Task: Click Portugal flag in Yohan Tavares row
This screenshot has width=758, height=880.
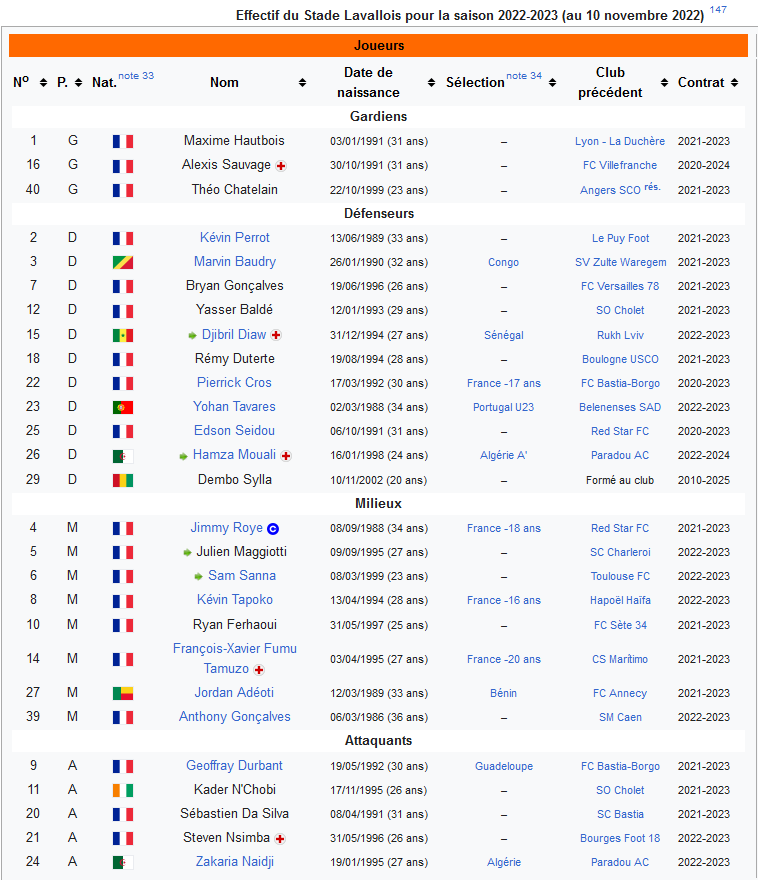Action: [123, 407]
